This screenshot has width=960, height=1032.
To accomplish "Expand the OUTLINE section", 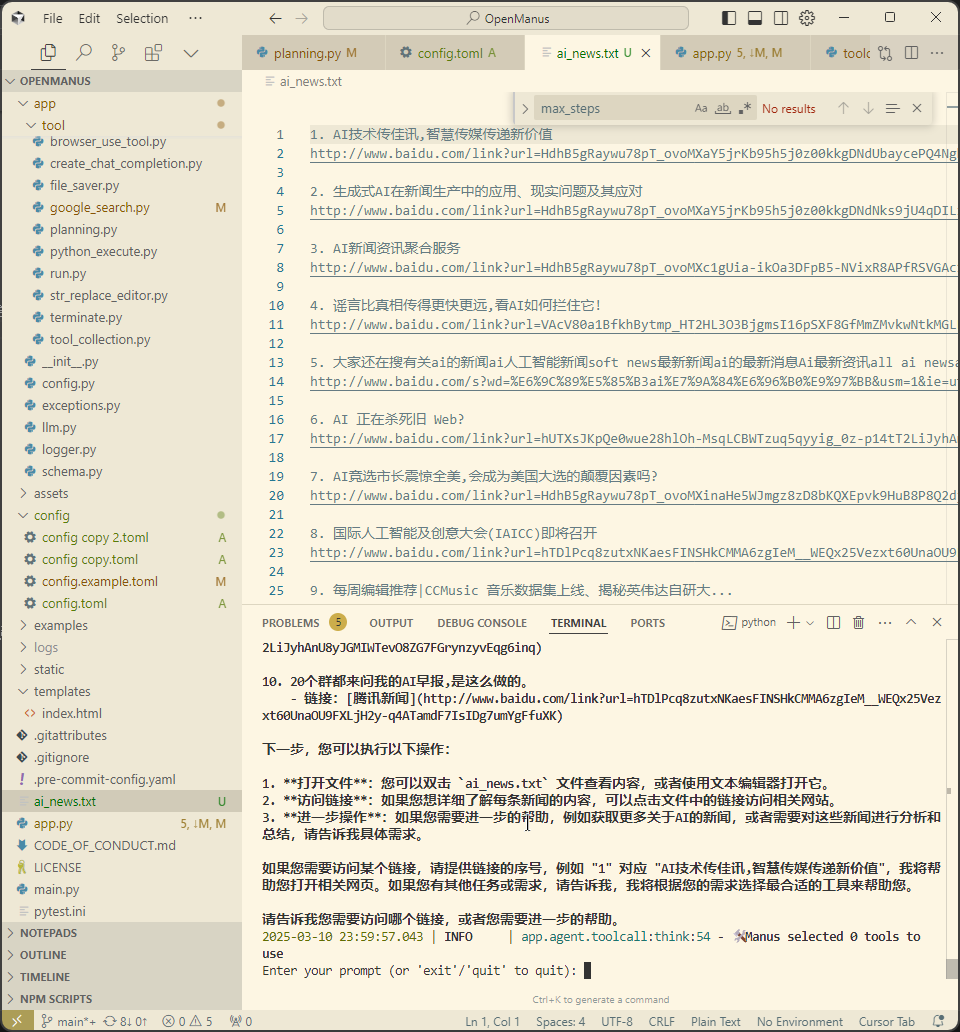I will (x=43, y=955).
